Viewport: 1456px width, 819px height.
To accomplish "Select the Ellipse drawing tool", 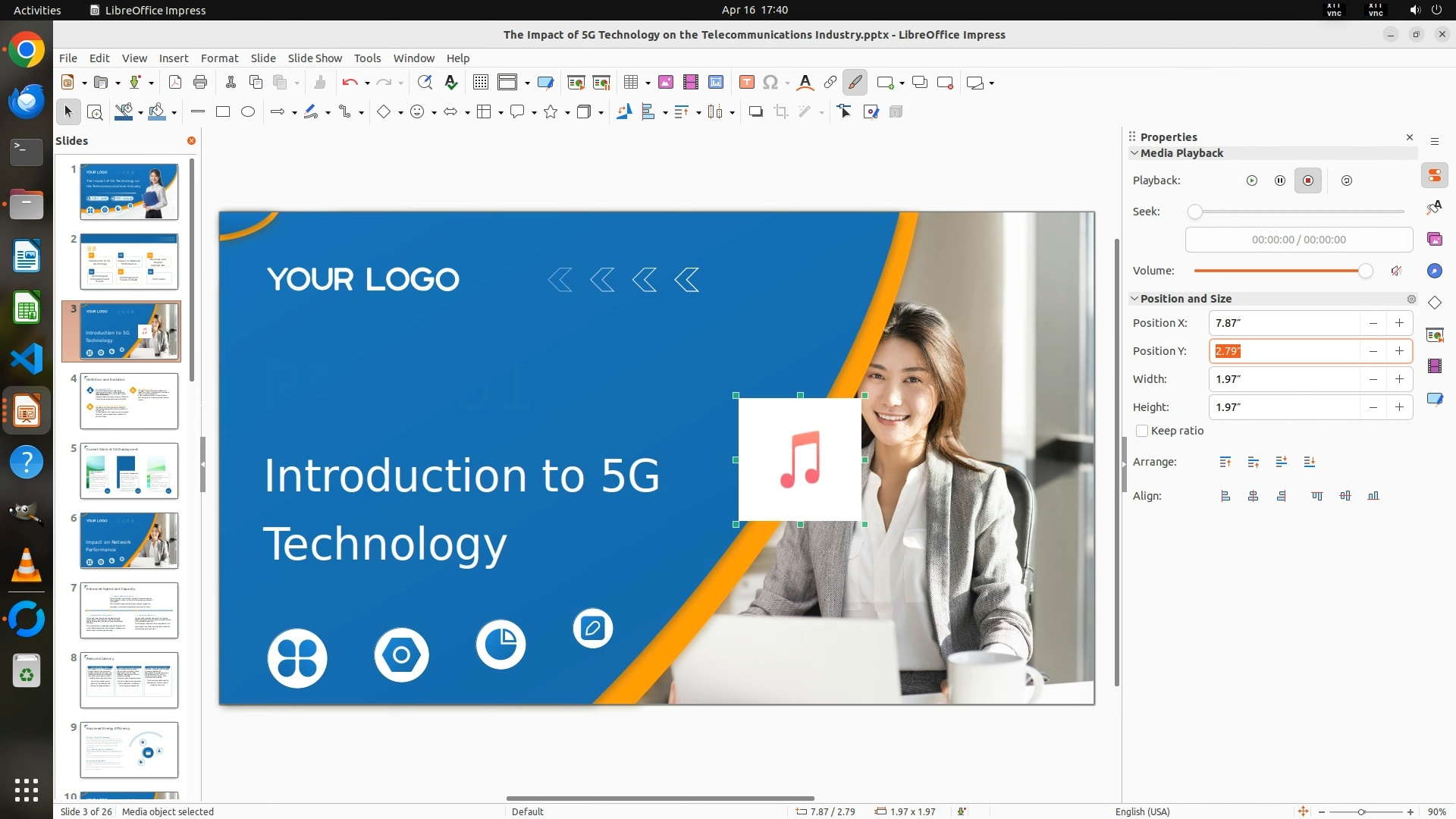I will pos(248,112).
